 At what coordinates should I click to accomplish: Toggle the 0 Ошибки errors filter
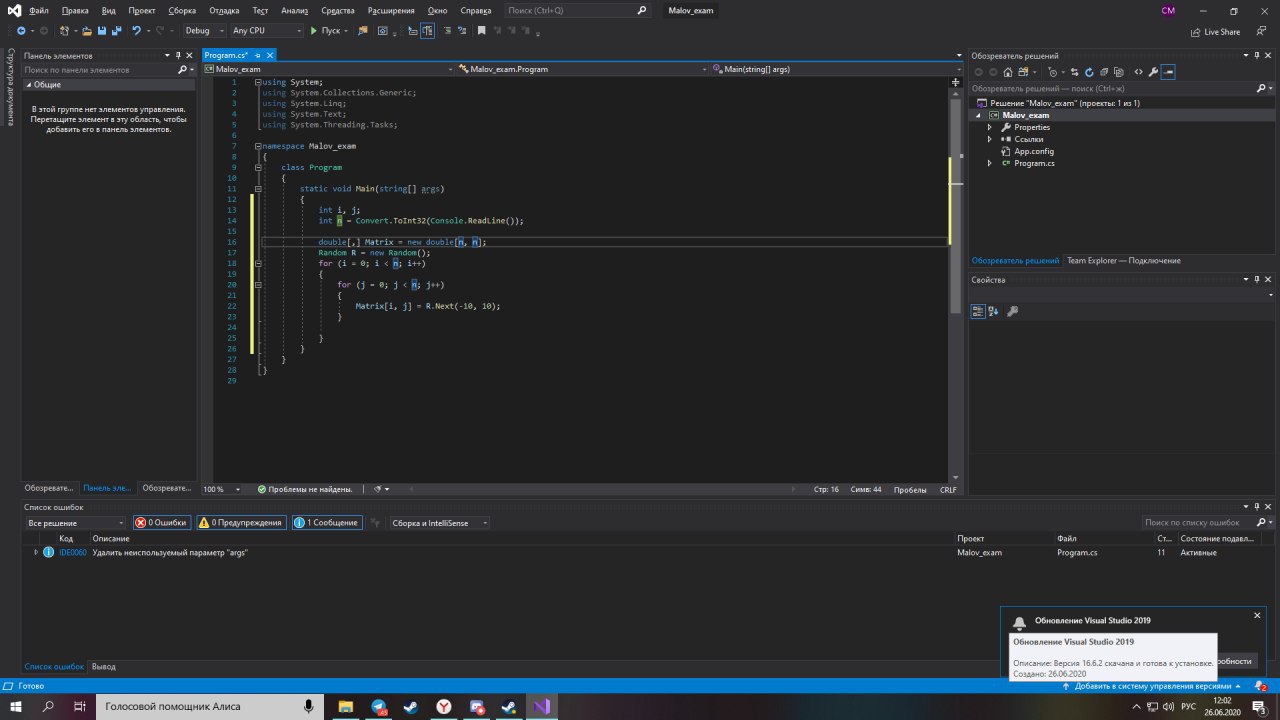(x=161, y=522)
